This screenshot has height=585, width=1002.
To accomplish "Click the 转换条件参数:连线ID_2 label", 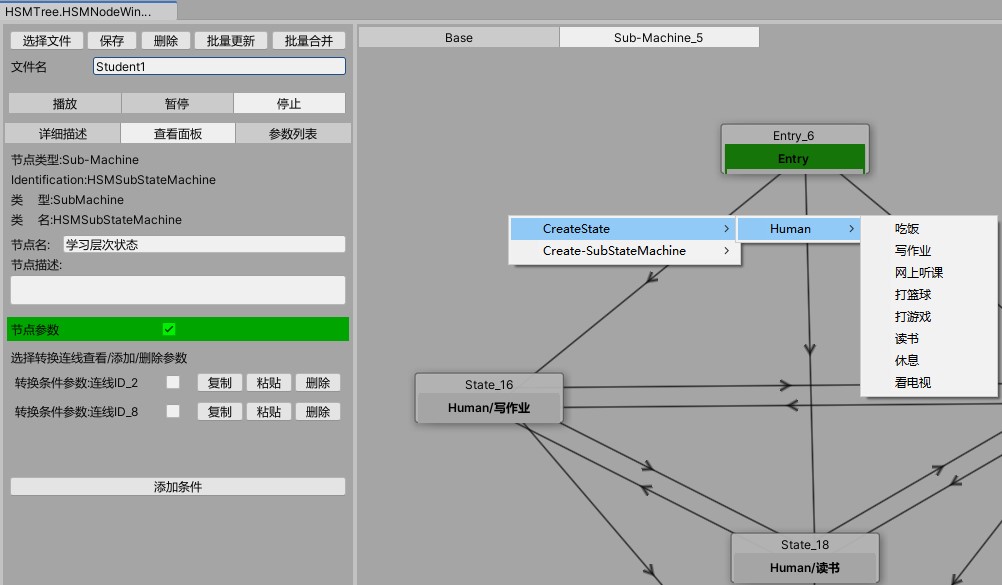I will (76, 383).
